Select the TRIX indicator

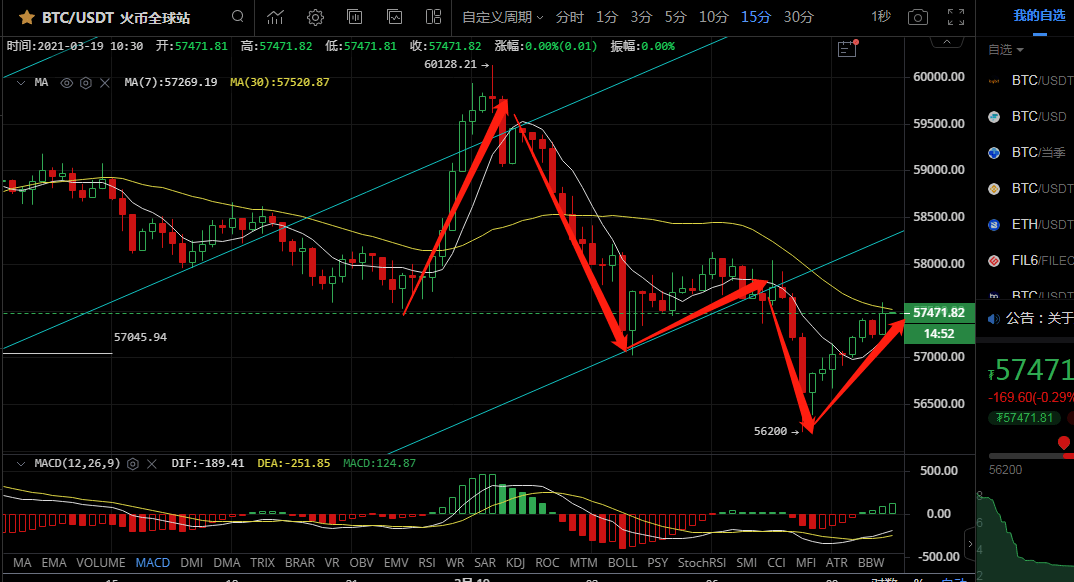262,563
